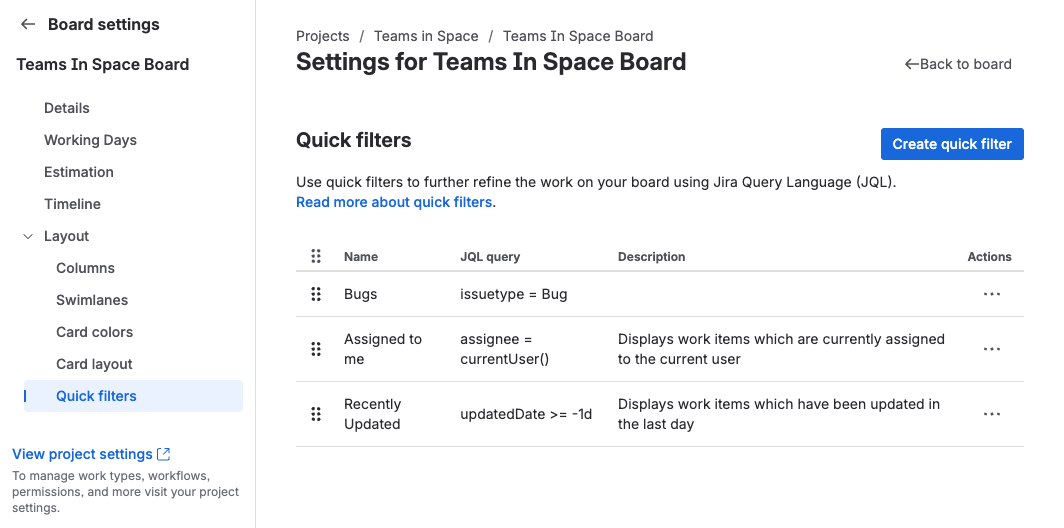The image size is (1064, 528).
Task: Click the drag handle for Bugs filter
Action: click(316, 294)
